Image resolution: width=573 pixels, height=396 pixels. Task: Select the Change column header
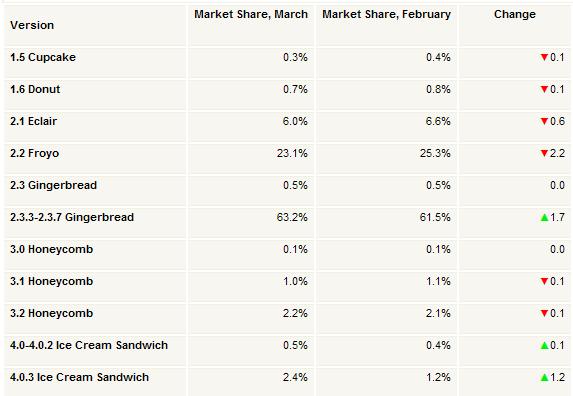tap(515, 14)
